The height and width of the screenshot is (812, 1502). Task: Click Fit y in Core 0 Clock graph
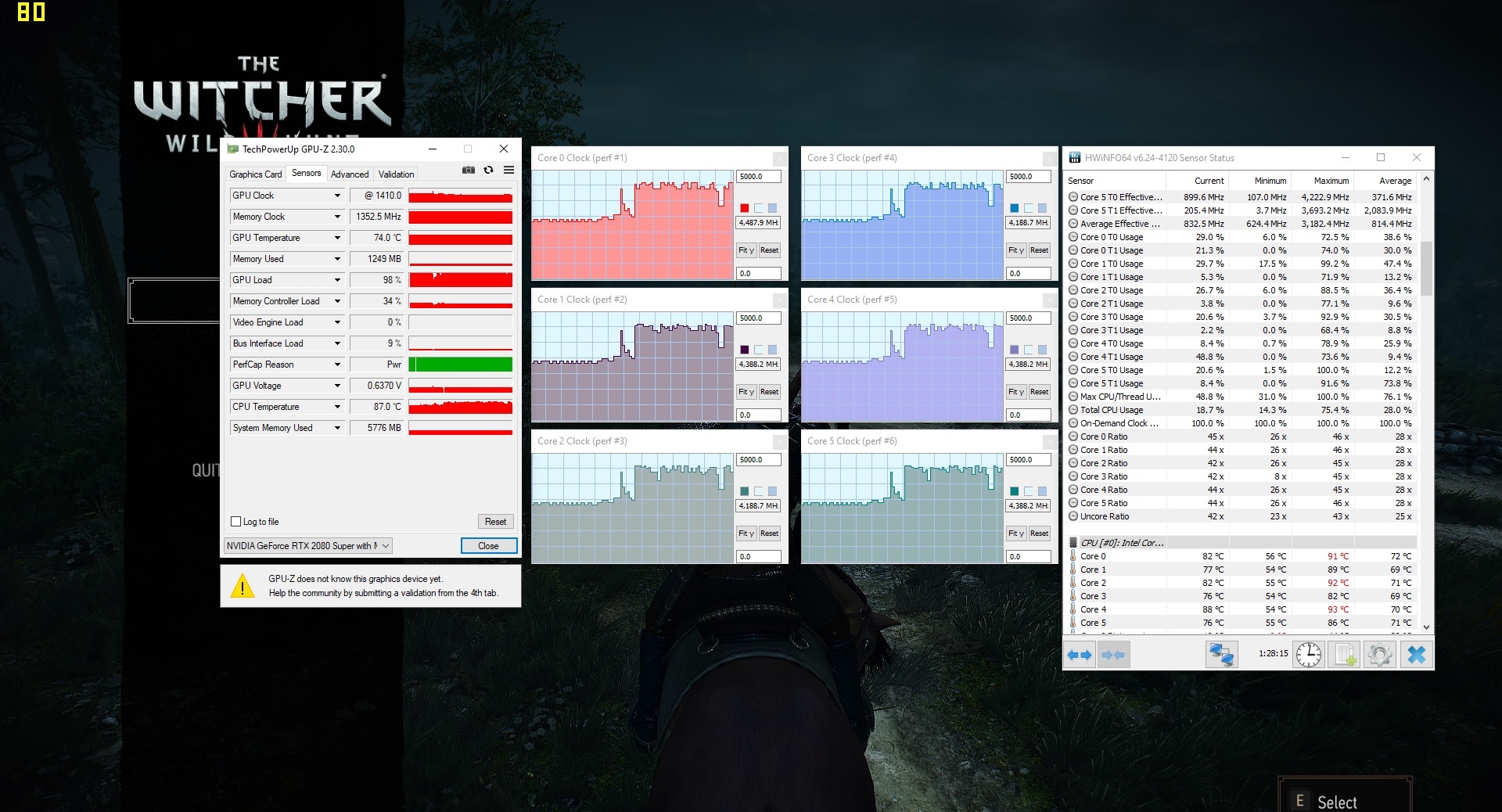pos(746,250)
